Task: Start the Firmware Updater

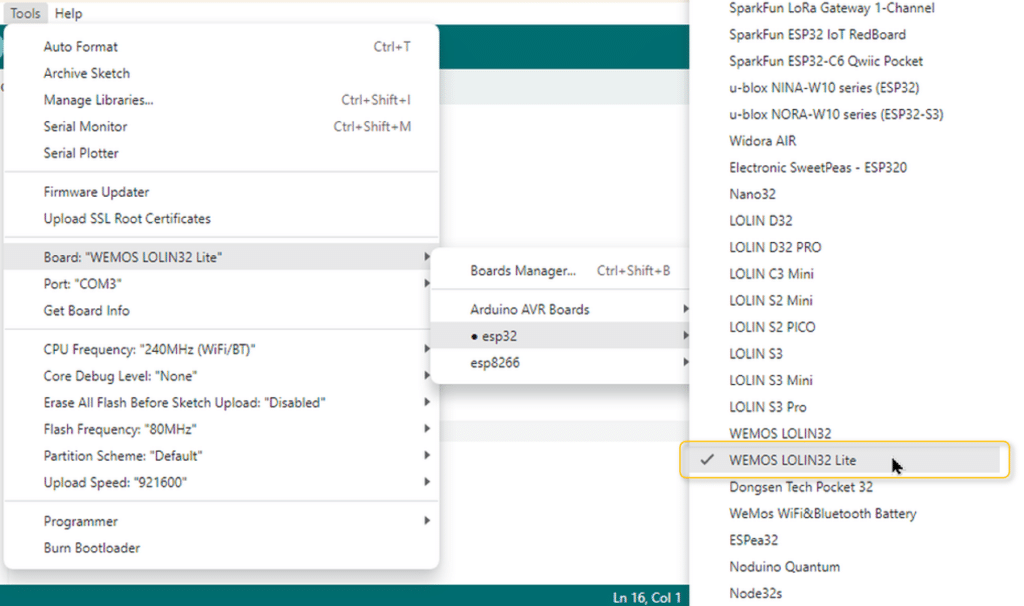Action: pos(221,192)
